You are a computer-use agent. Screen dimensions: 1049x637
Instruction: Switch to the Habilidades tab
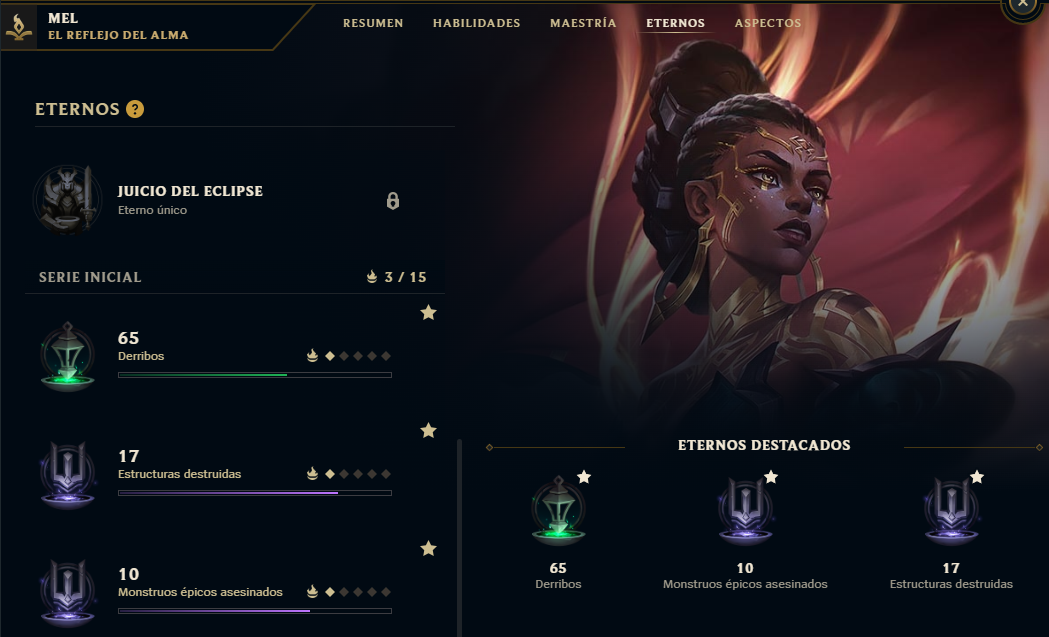click(x=476, y=23)
